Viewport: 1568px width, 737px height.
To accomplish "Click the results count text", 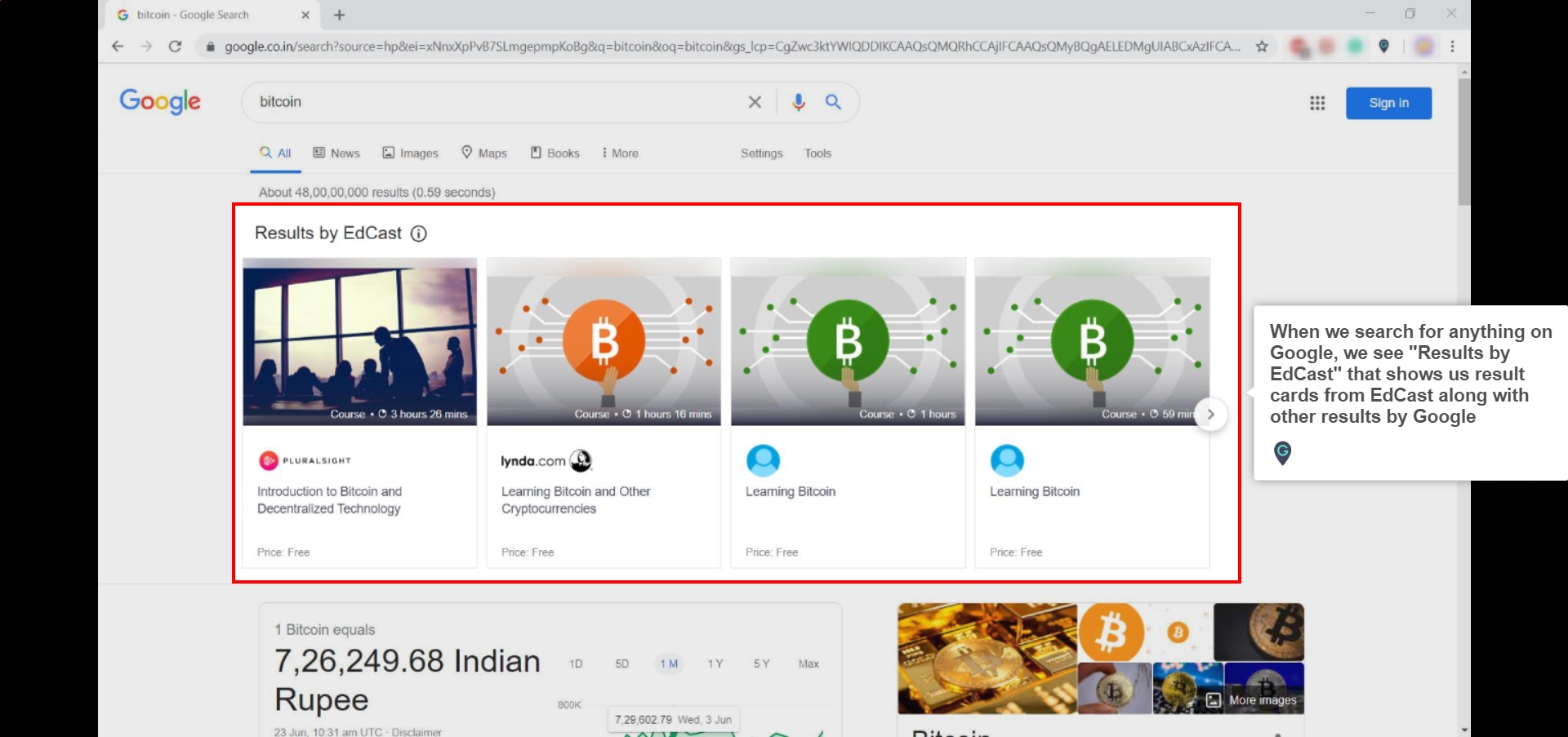I will (376, 193).
